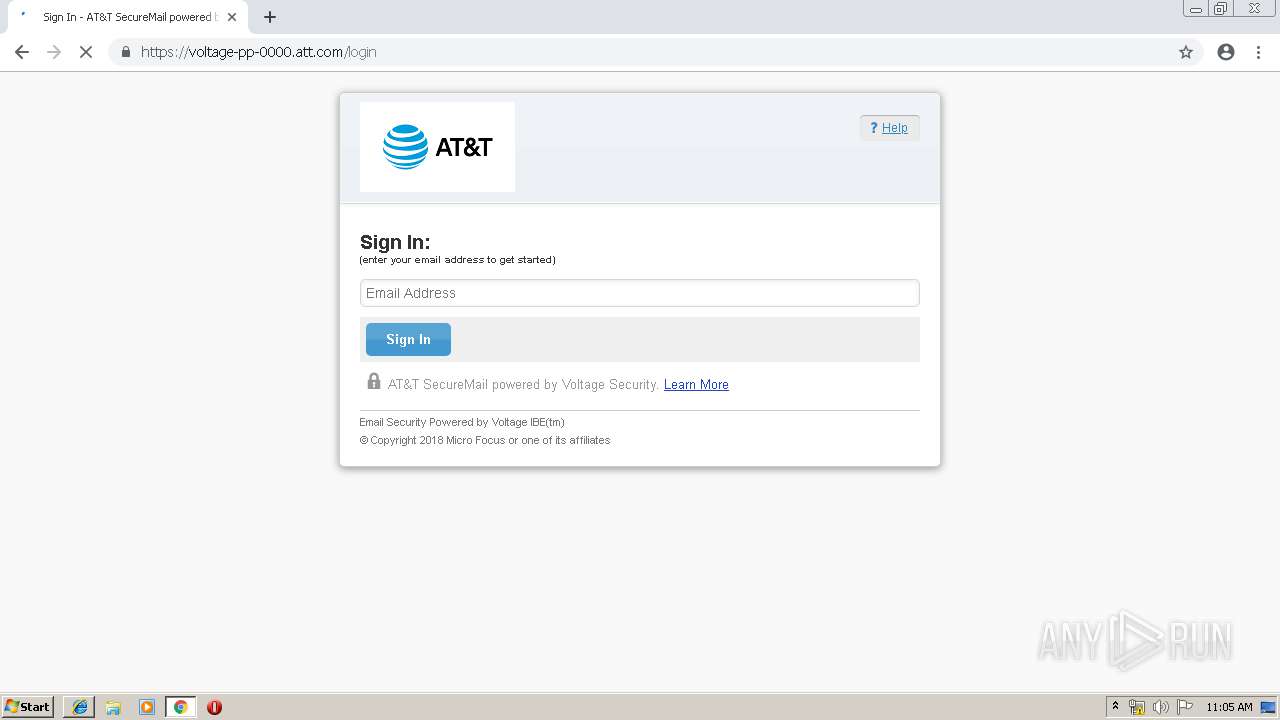Click the 'Sign In:' heading

[x=395, y=242]
